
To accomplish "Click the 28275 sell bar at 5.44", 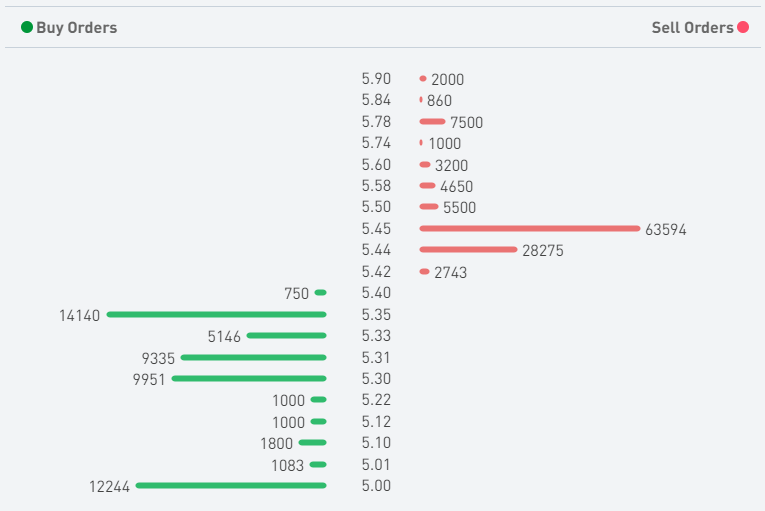I will (x=468, y=250).
